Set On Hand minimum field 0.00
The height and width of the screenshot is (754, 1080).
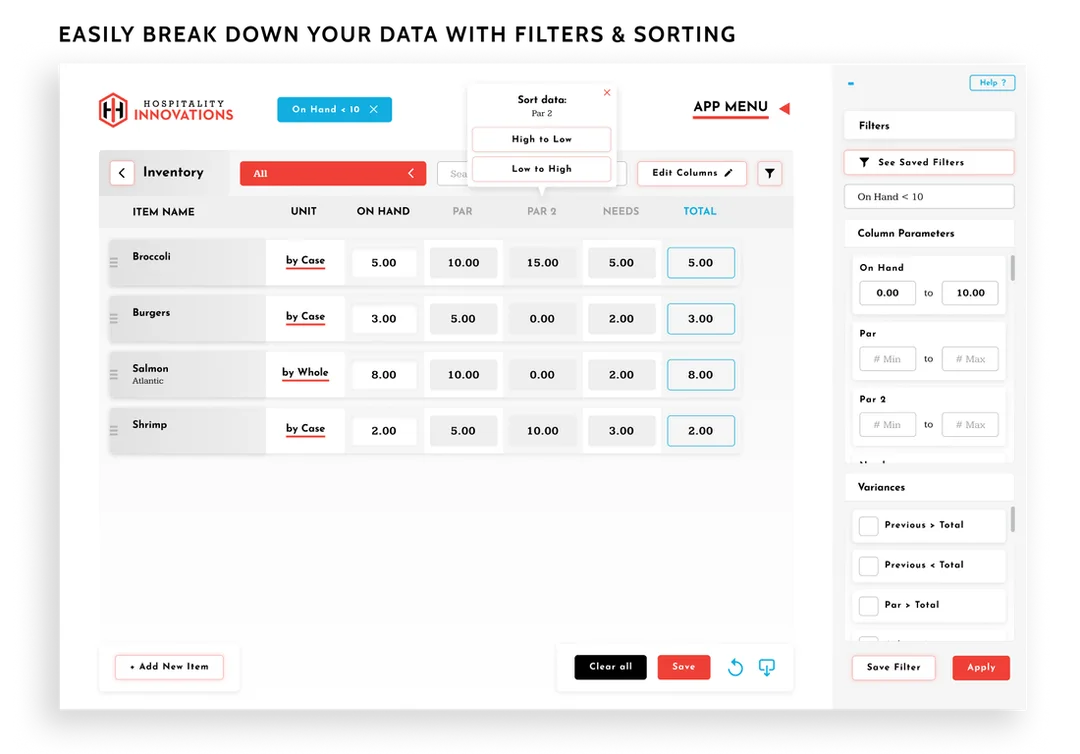[x=887, y=293]
